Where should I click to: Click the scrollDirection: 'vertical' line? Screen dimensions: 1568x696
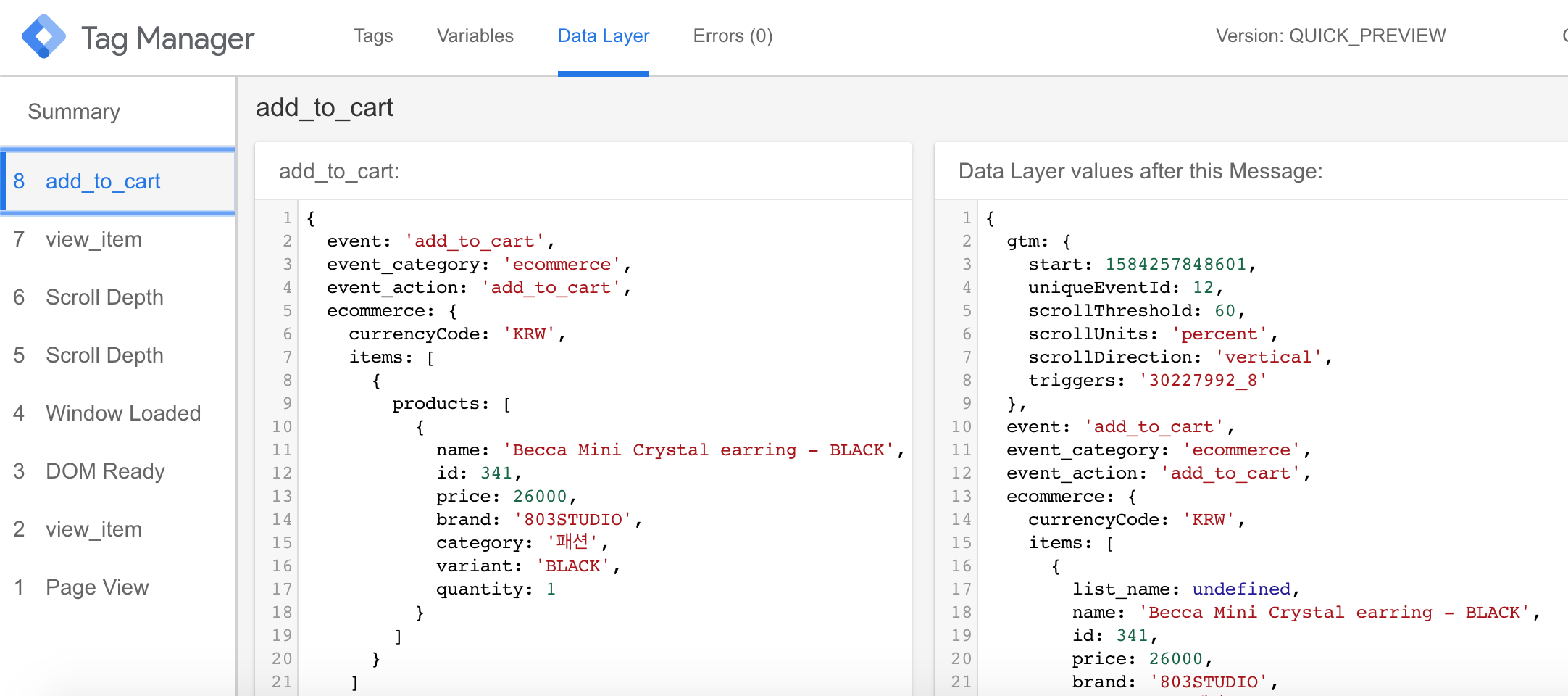1180,357
